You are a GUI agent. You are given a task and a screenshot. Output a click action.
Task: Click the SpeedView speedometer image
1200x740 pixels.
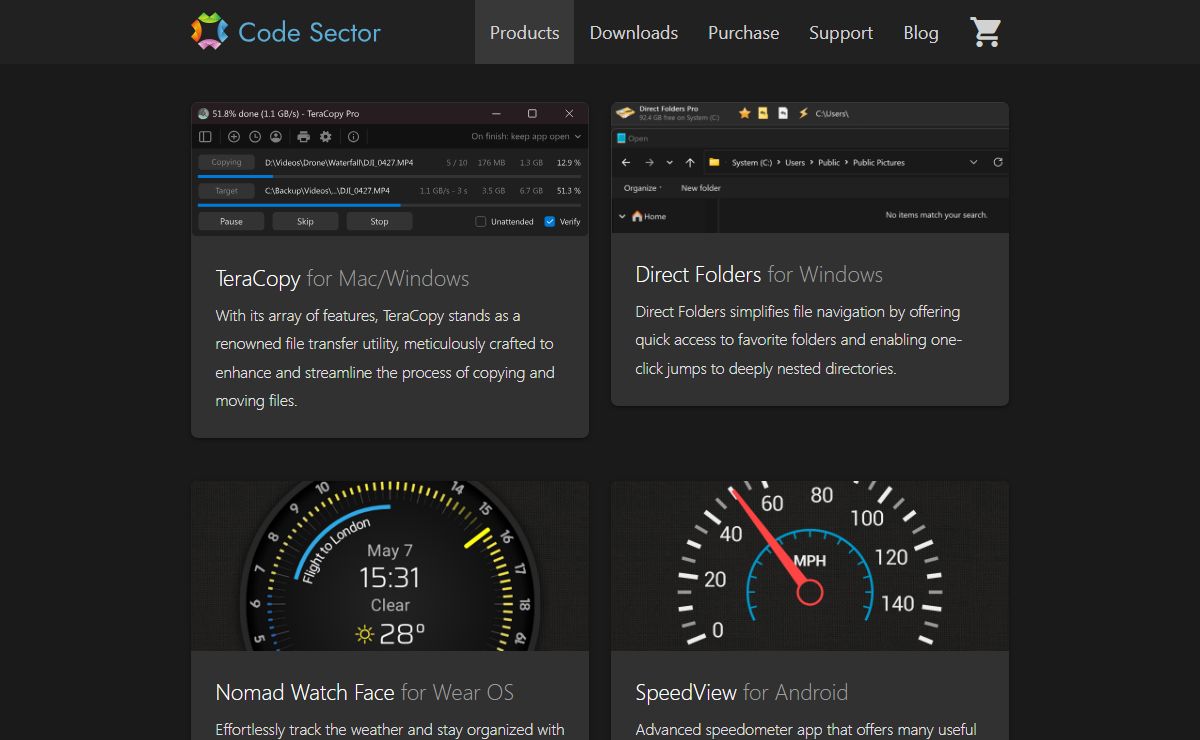(810, 566)
